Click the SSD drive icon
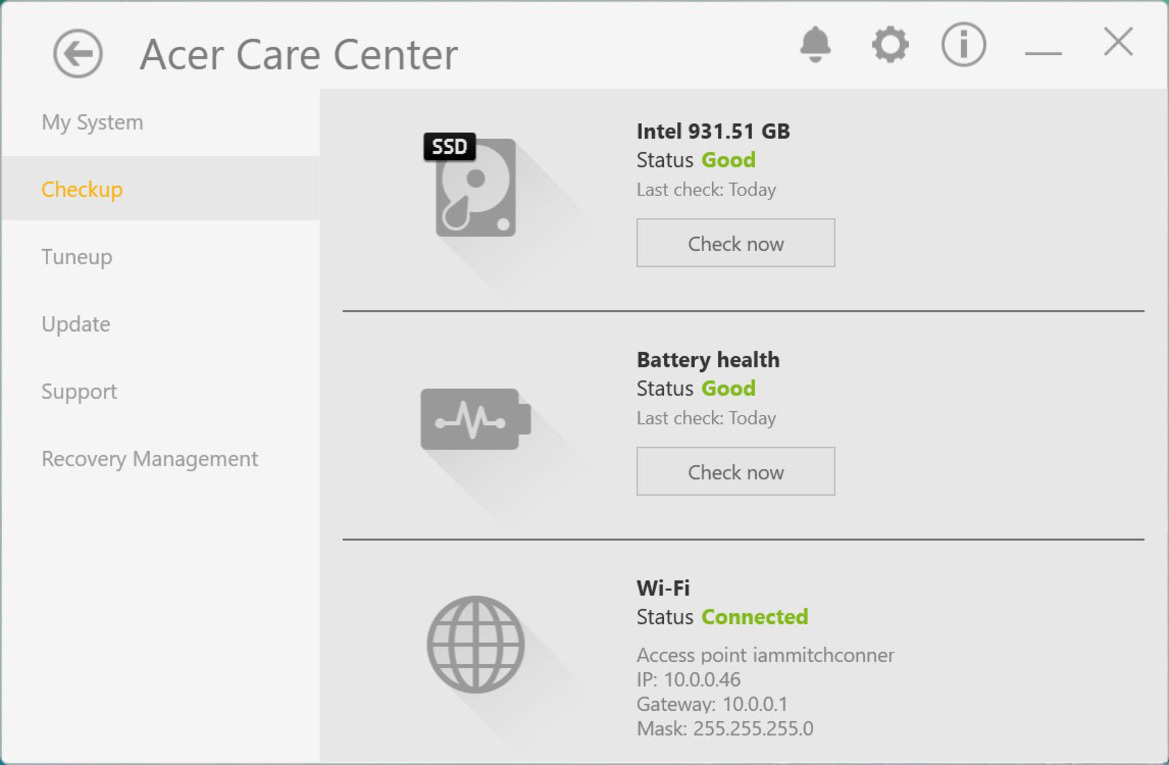This screenshot has width=1169, height=765. tap(470, 185)
